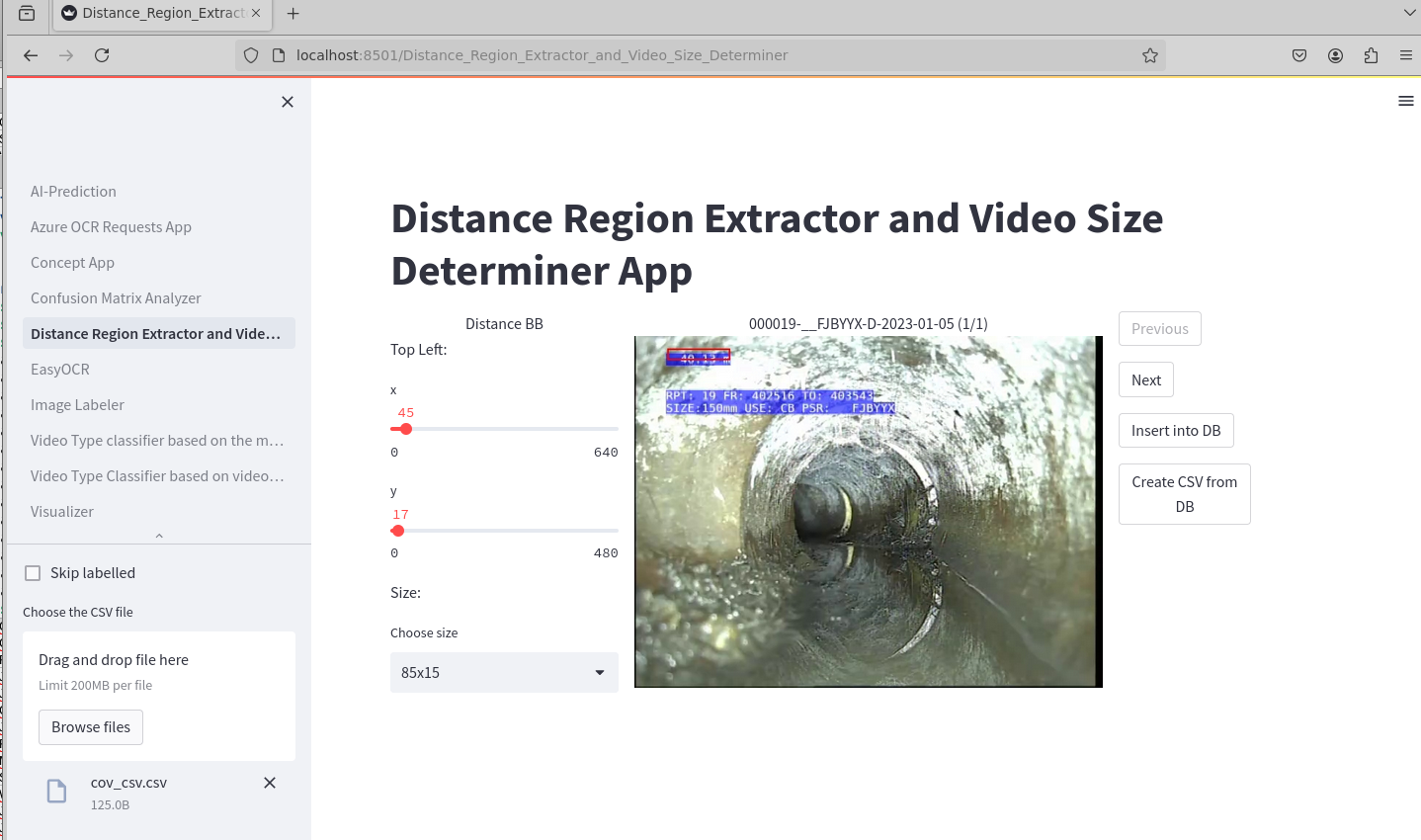Reload the page with the refresh icon
The width and height of the screenshot is (1421, 840).
click(x=102, y=55)
